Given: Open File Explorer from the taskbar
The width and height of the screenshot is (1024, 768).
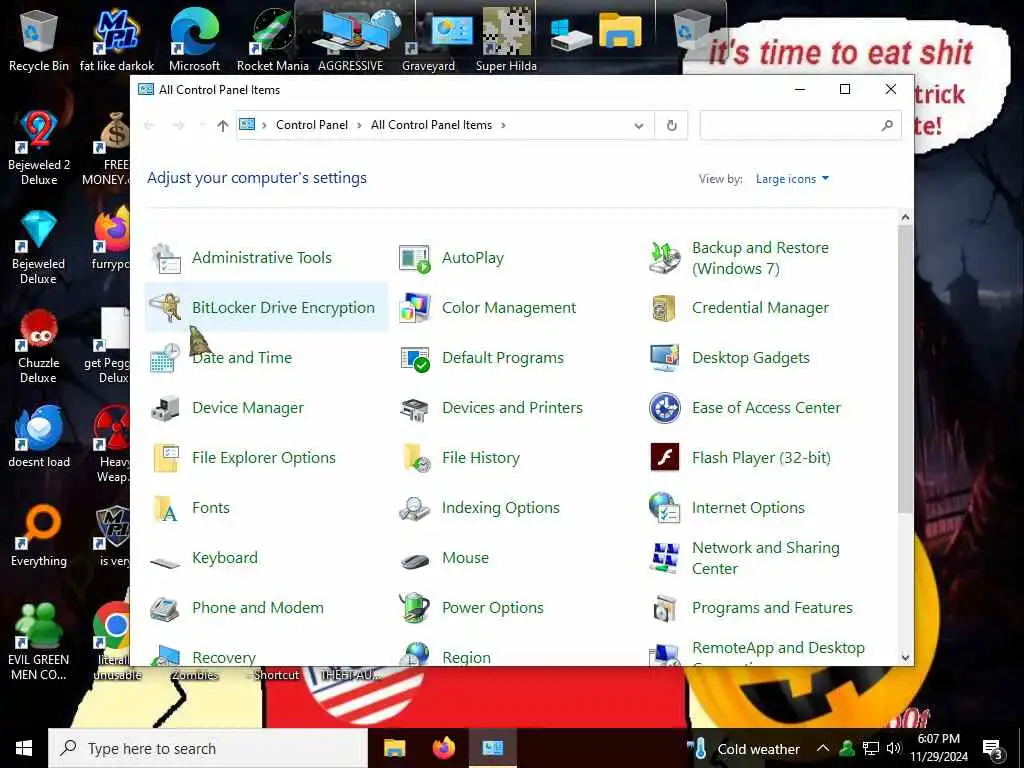Looking at the screenshot, I should pyautogui.click(x=394, y=748).
